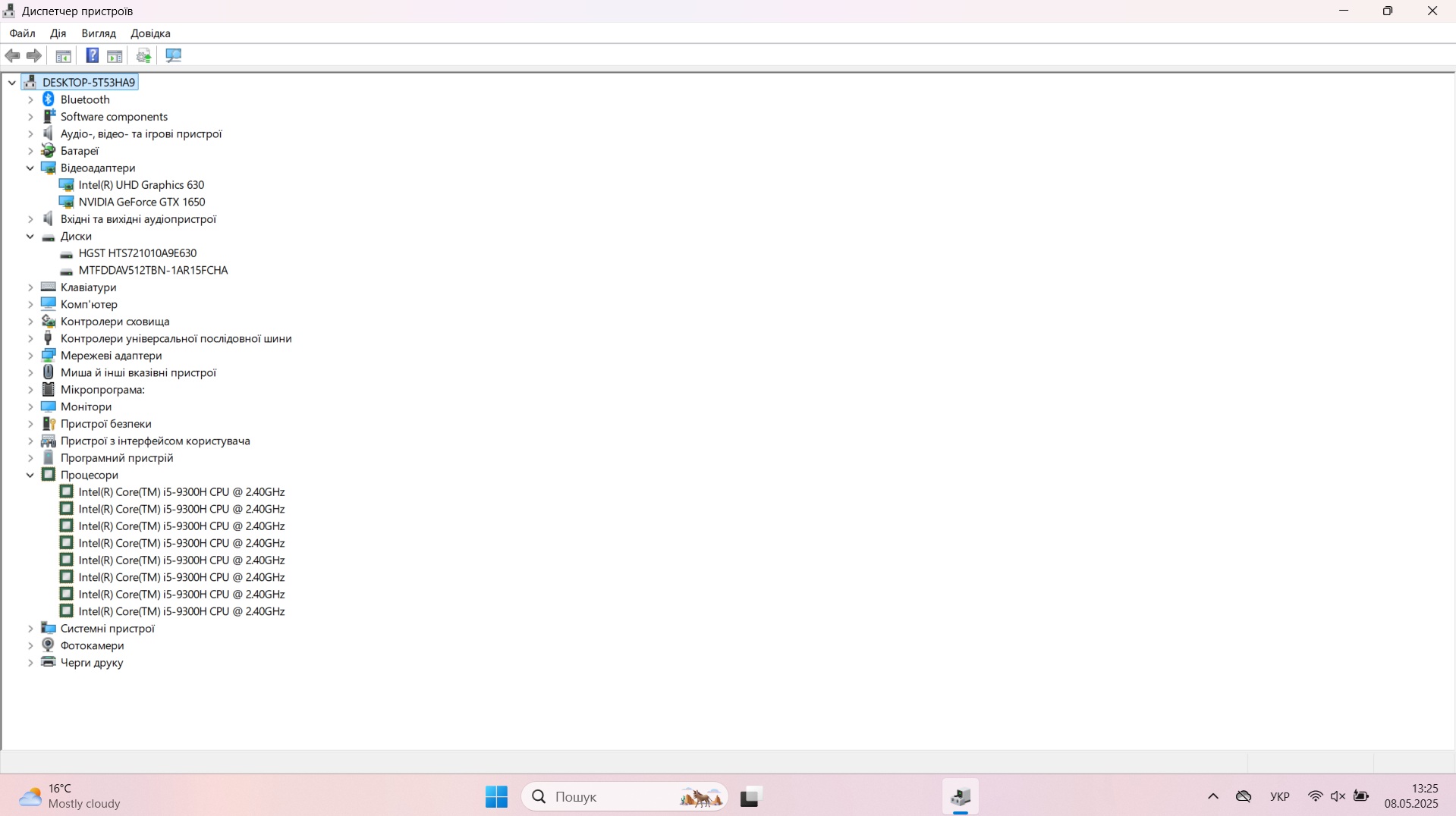Click the USB controllers icon (Контролери універсальної послідовної шини)
The image size is (1456, 816).
click(x=49, y=338)
